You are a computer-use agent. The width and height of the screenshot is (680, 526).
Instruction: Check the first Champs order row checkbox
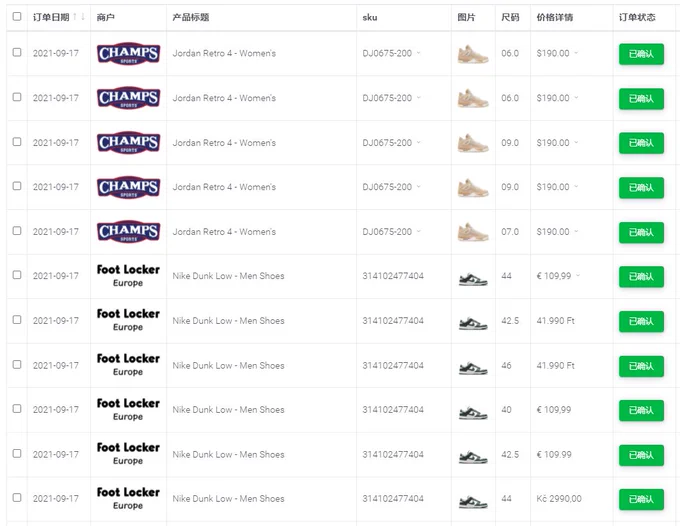click(17, 52)
